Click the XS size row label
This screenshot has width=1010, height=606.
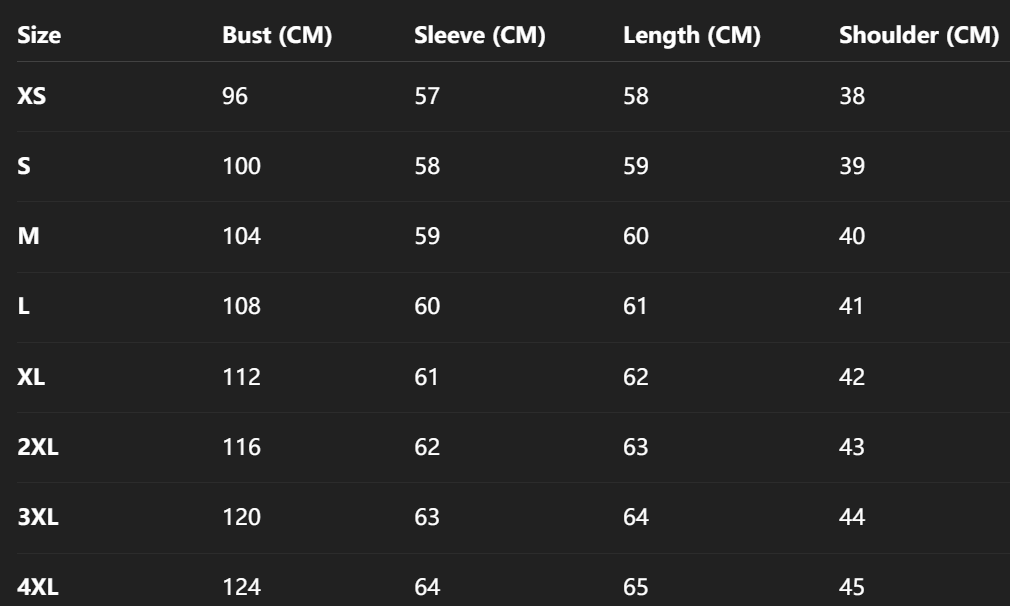32,96
